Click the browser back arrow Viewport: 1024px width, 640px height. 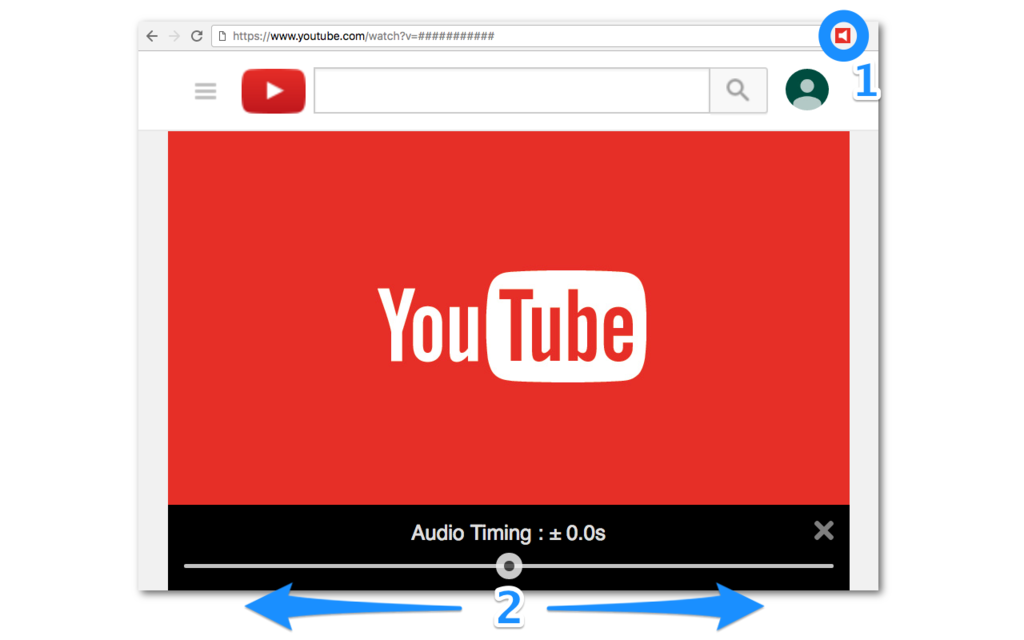(x=152, y=36)
